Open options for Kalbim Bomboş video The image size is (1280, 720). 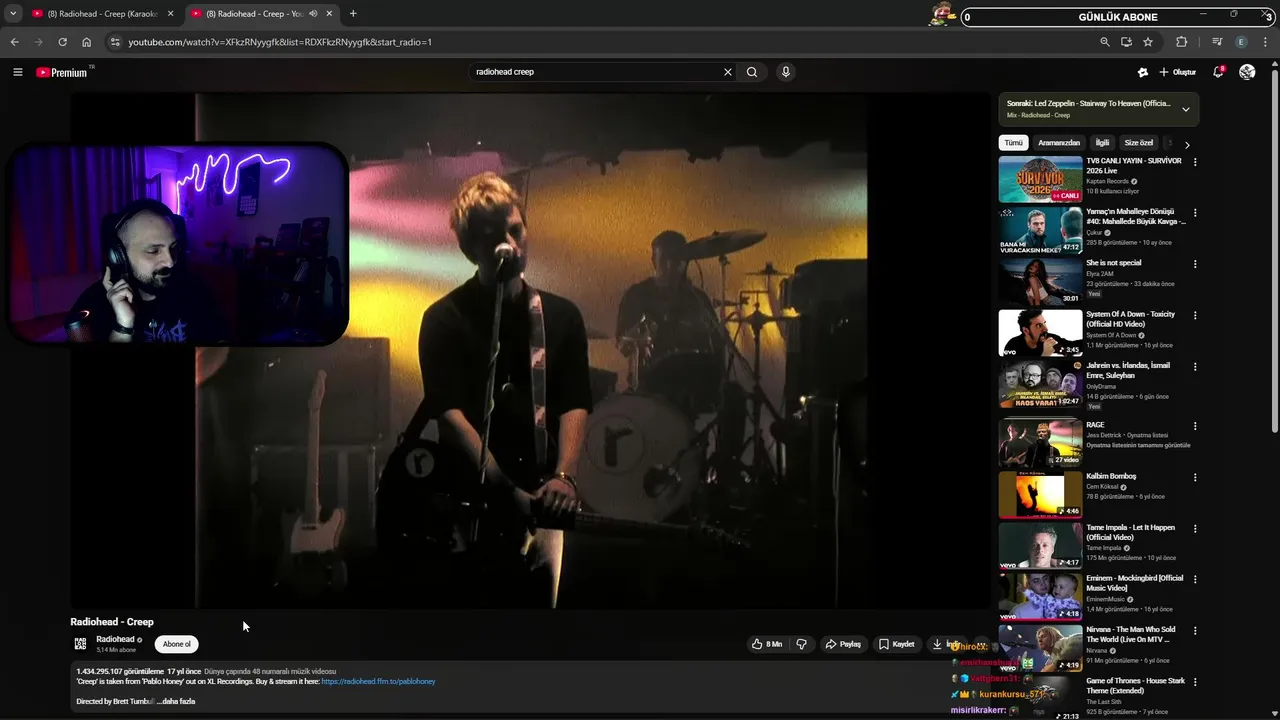(1195, 477)
